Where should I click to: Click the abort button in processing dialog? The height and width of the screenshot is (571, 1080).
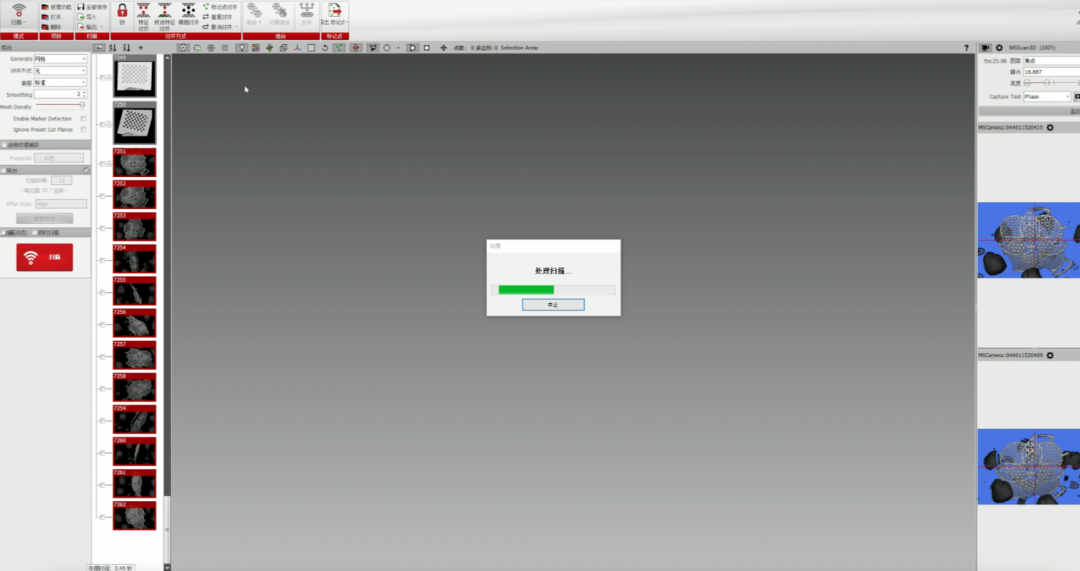pos(553,304)
